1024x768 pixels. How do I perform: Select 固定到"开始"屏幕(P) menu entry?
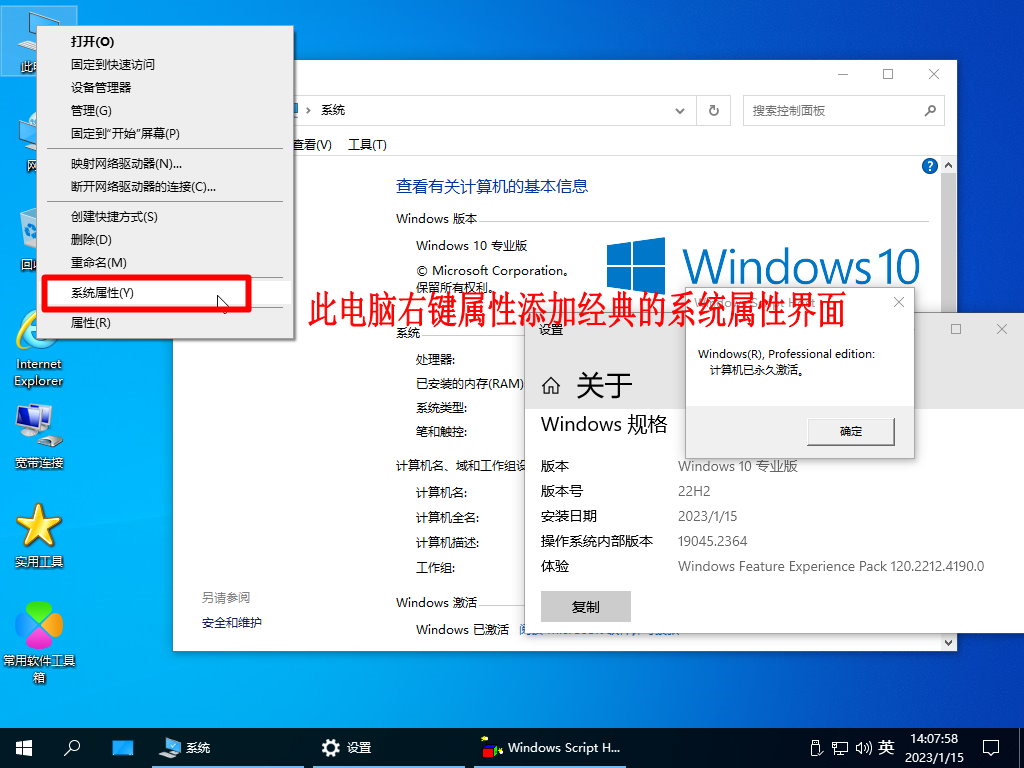[x=165, y=133]
